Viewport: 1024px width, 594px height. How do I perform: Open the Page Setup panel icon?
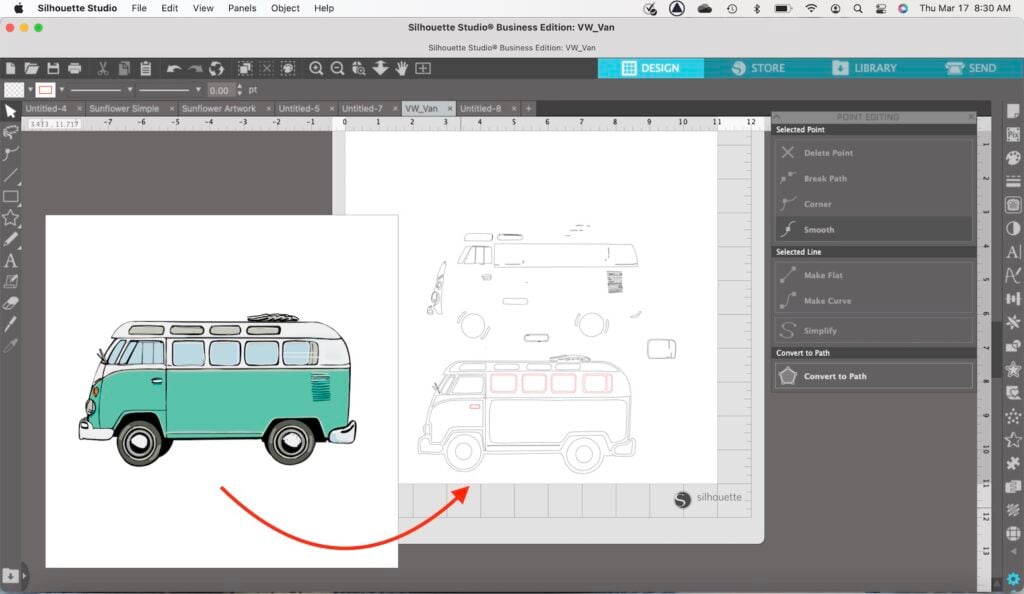pyautogui.click(x=1013, y=112)
